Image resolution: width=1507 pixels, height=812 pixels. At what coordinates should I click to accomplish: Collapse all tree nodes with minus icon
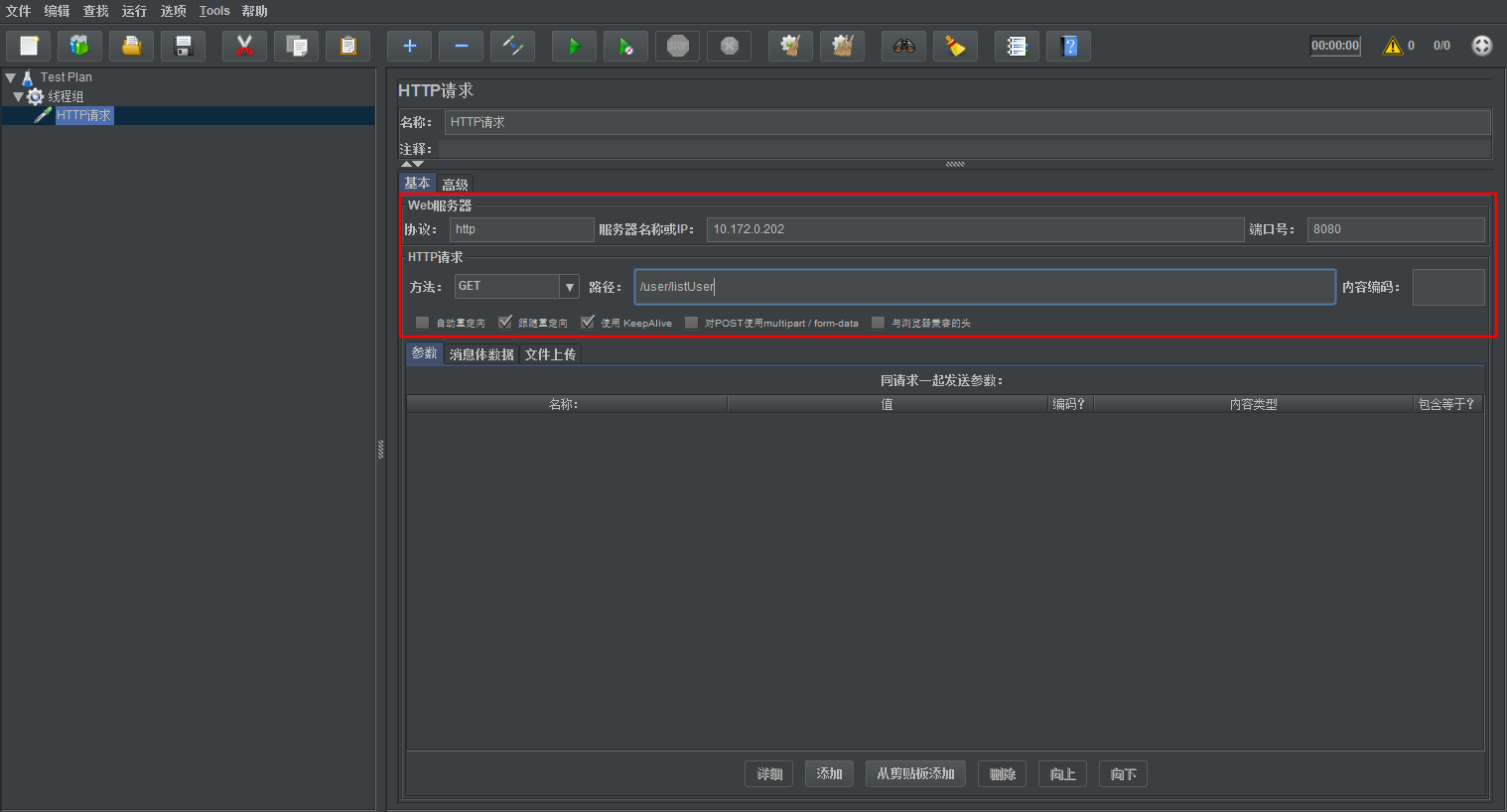coord(461,46)
